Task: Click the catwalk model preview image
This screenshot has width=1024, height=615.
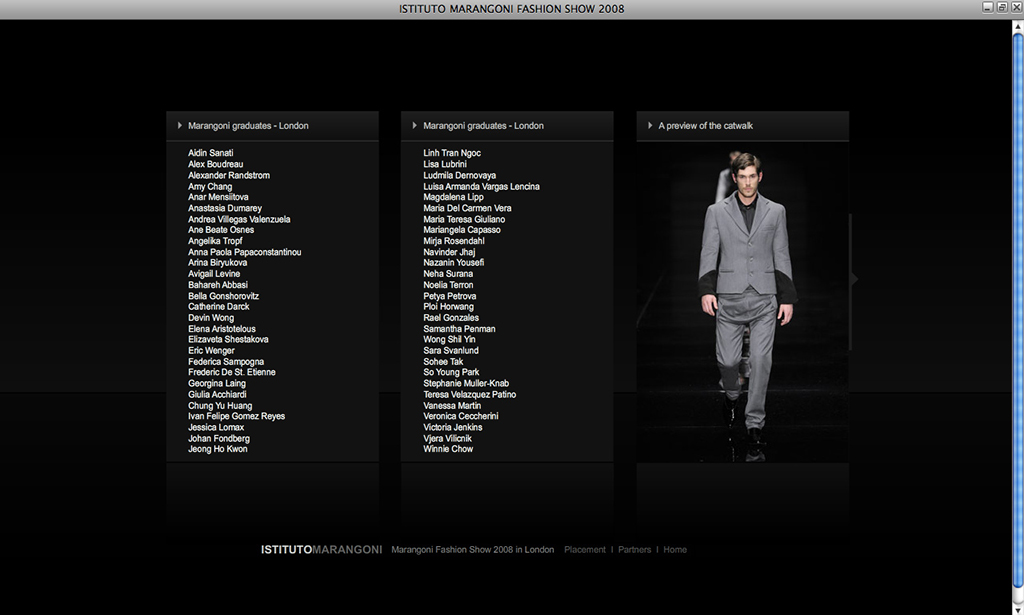Action: (x=743, y=302)
